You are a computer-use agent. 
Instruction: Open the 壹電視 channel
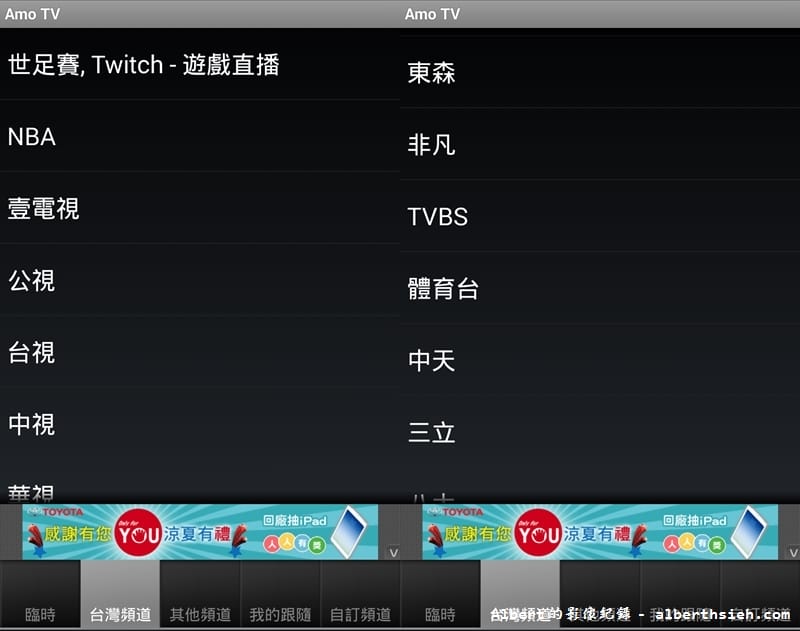click(x=200, y=208)
